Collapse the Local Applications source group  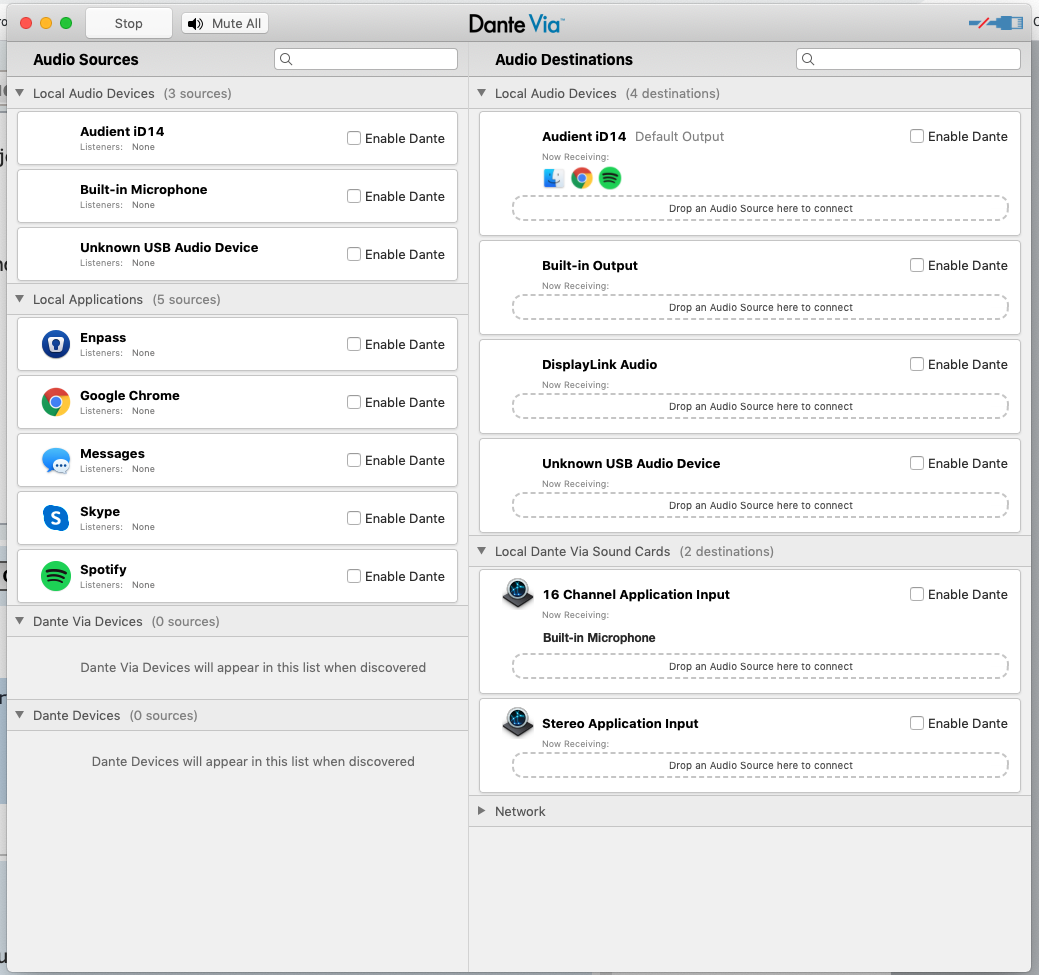(x=19, y=299)
